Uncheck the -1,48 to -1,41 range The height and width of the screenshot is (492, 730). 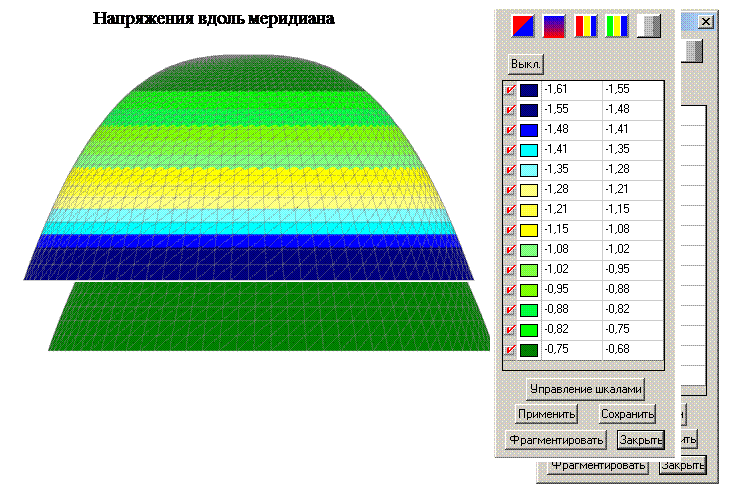point(510,129)
